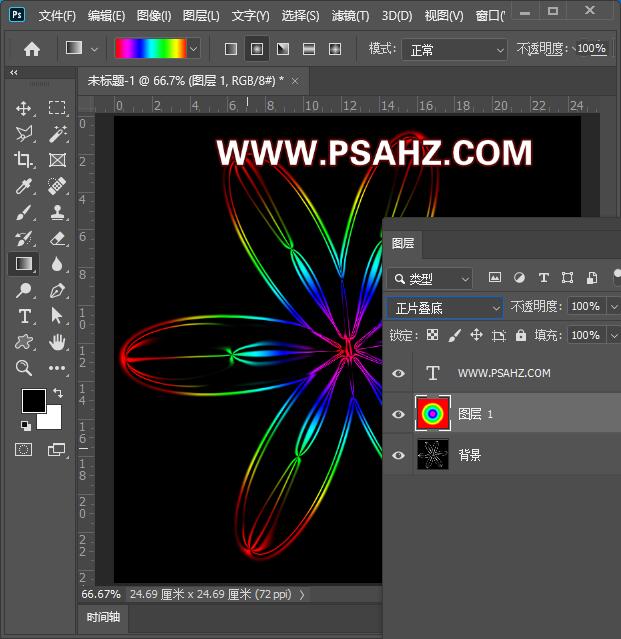Screen dimensions: 621x639
Task: Expand the layer 填充 slider arrow
Action: pos(614,335)
